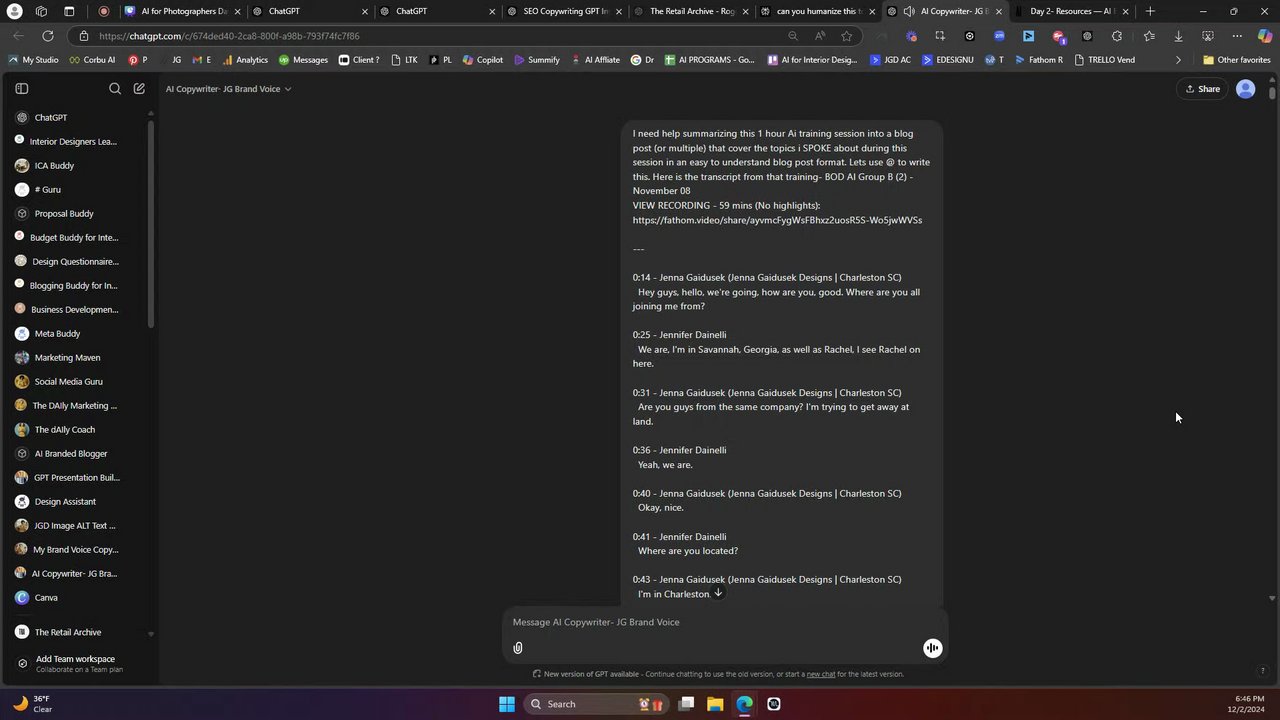
Task: Switch to Day 2- Resources browser tab
Action: click(1070, 11)
